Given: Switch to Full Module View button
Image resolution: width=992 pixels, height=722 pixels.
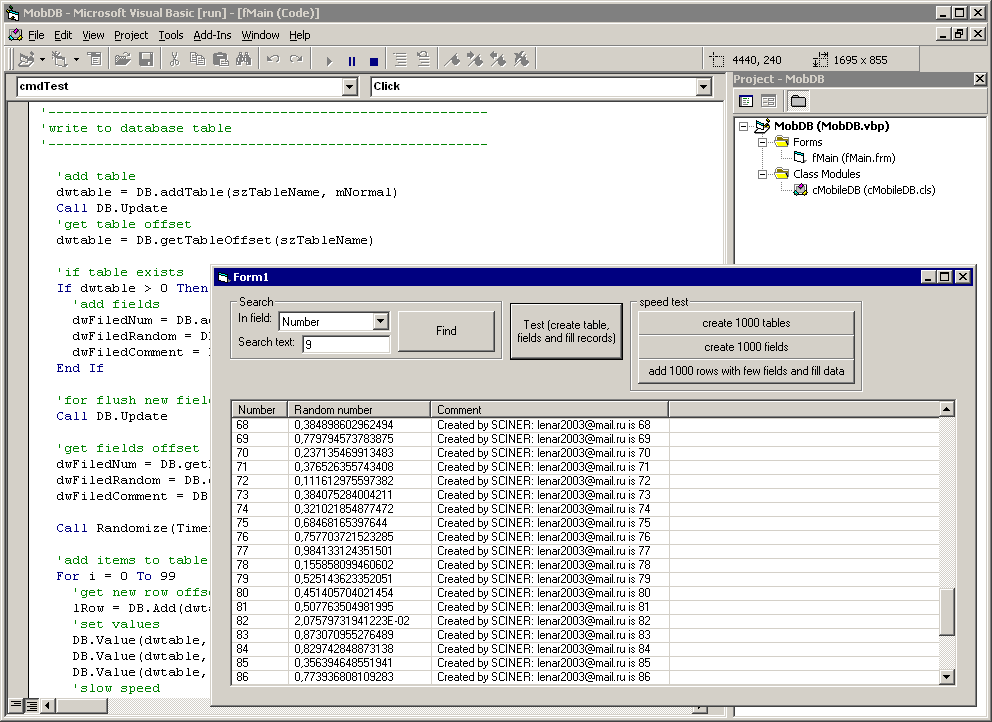Looking at the screenshot, I should coord(32,705).
